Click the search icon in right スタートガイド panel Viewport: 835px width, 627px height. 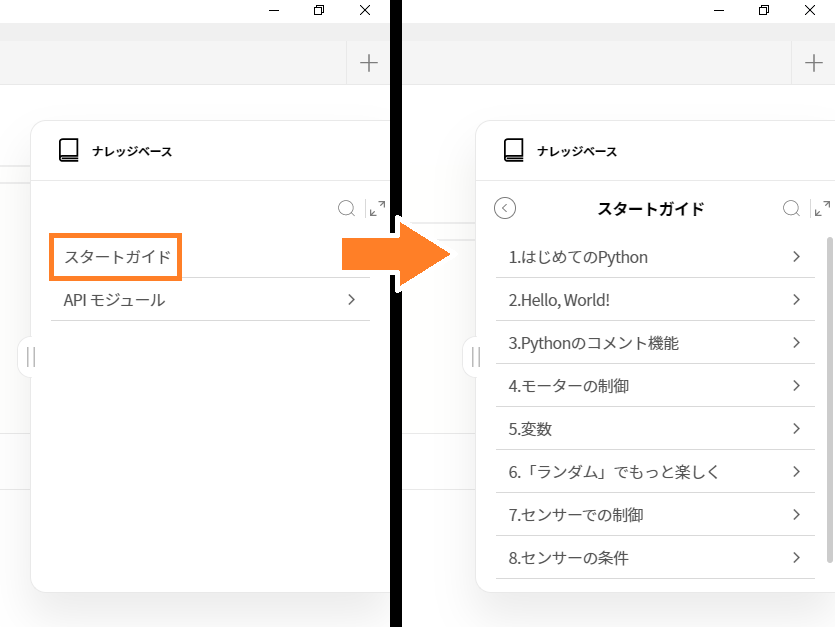pyautogui.click(x=791, y=208)
